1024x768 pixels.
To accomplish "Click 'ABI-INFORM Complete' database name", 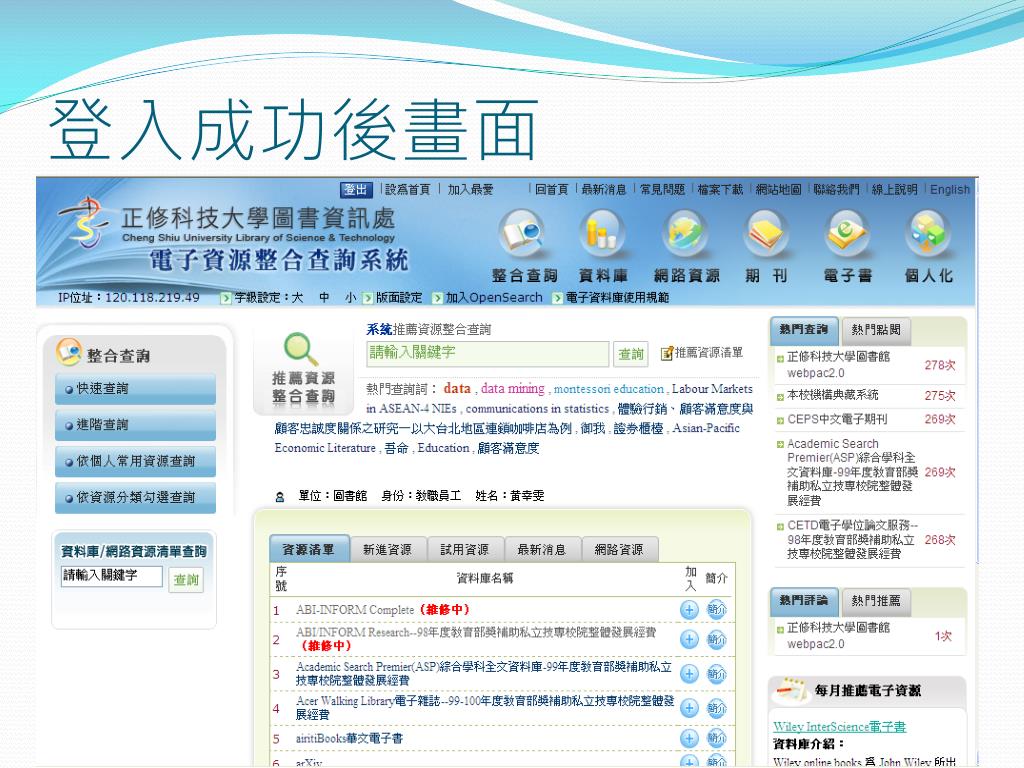I will 355,610.
